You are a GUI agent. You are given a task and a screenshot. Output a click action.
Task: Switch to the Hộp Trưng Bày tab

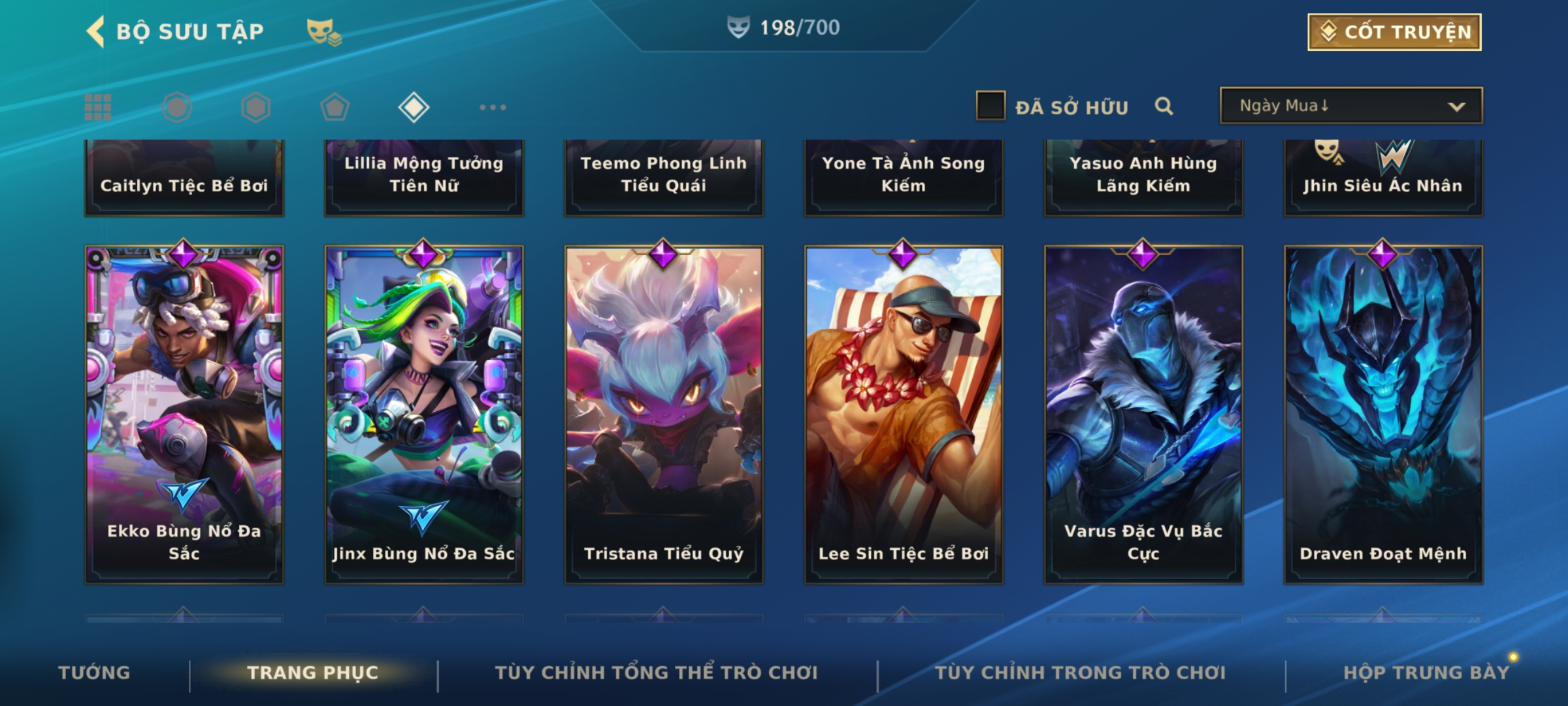coord(1426,672)
